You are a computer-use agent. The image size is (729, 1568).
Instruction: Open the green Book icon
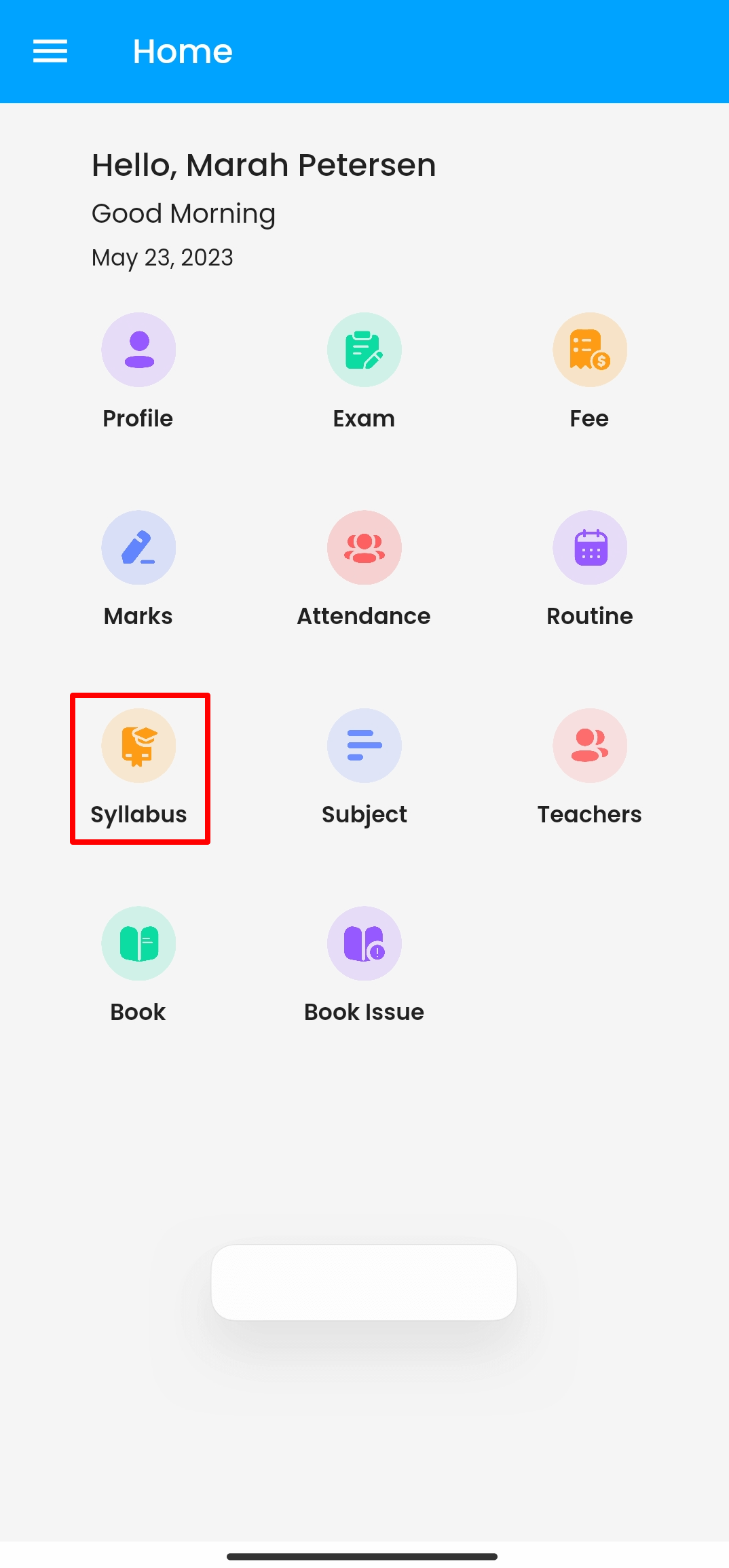tap(138, 943)
